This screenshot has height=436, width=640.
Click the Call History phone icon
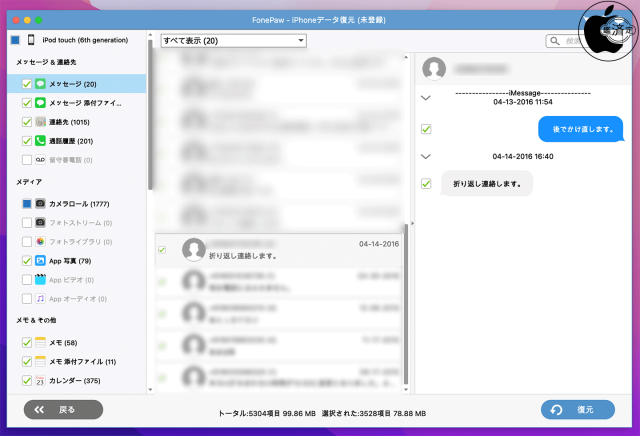40,141
